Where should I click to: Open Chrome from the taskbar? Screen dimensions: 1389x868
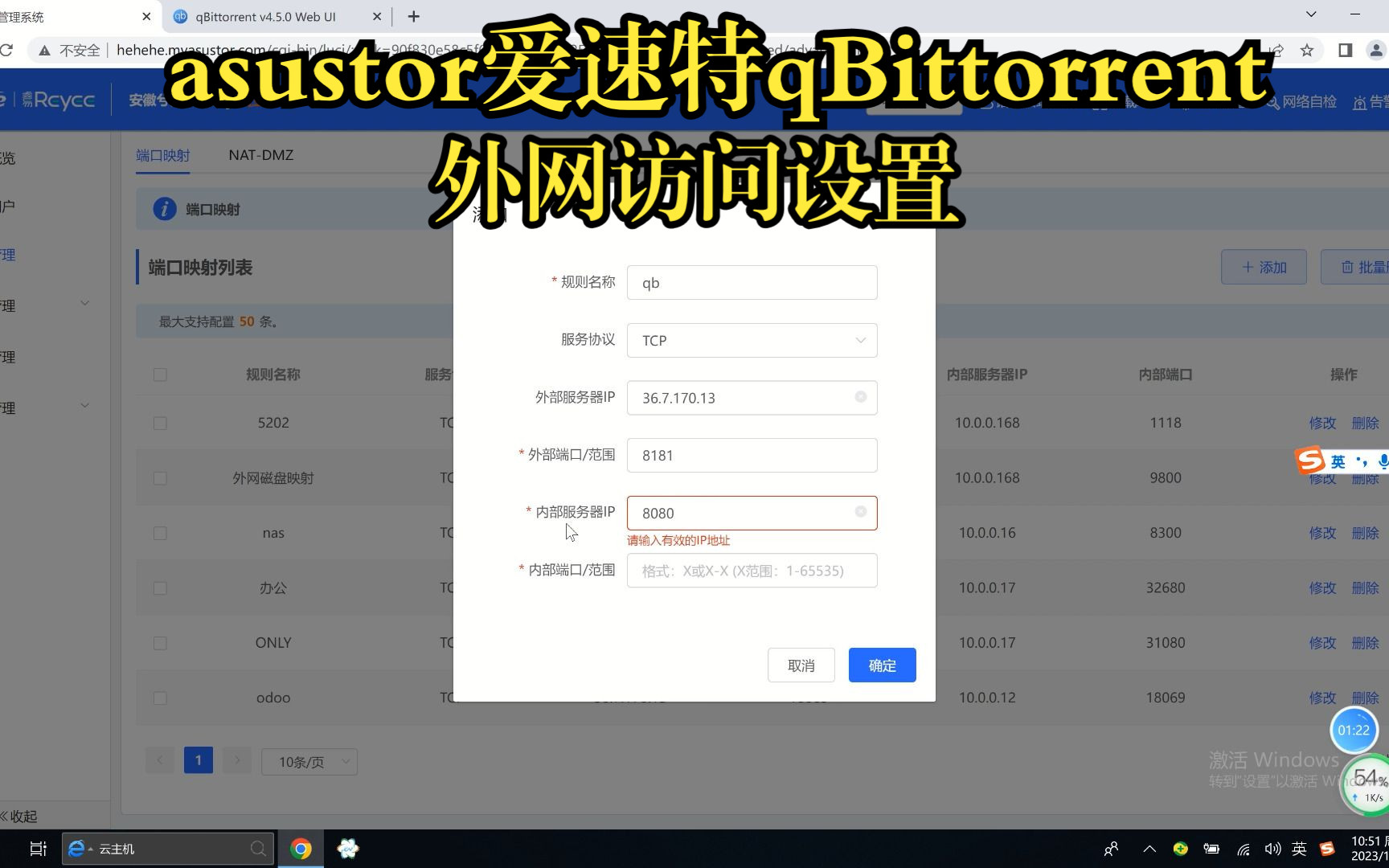click(x=301, y=849)
